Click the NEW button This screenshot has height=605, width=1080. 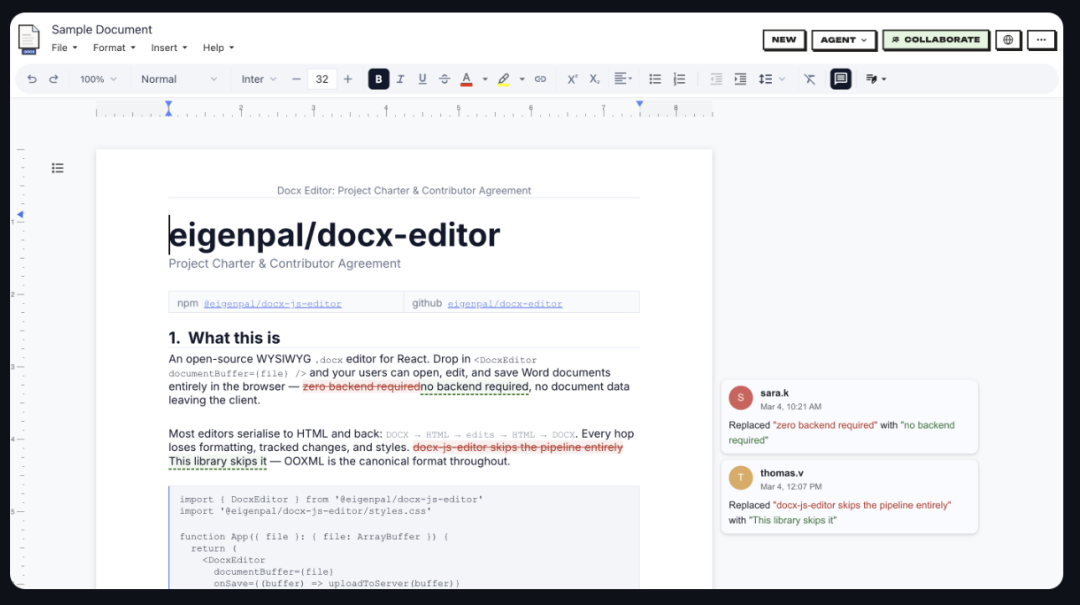784,40
